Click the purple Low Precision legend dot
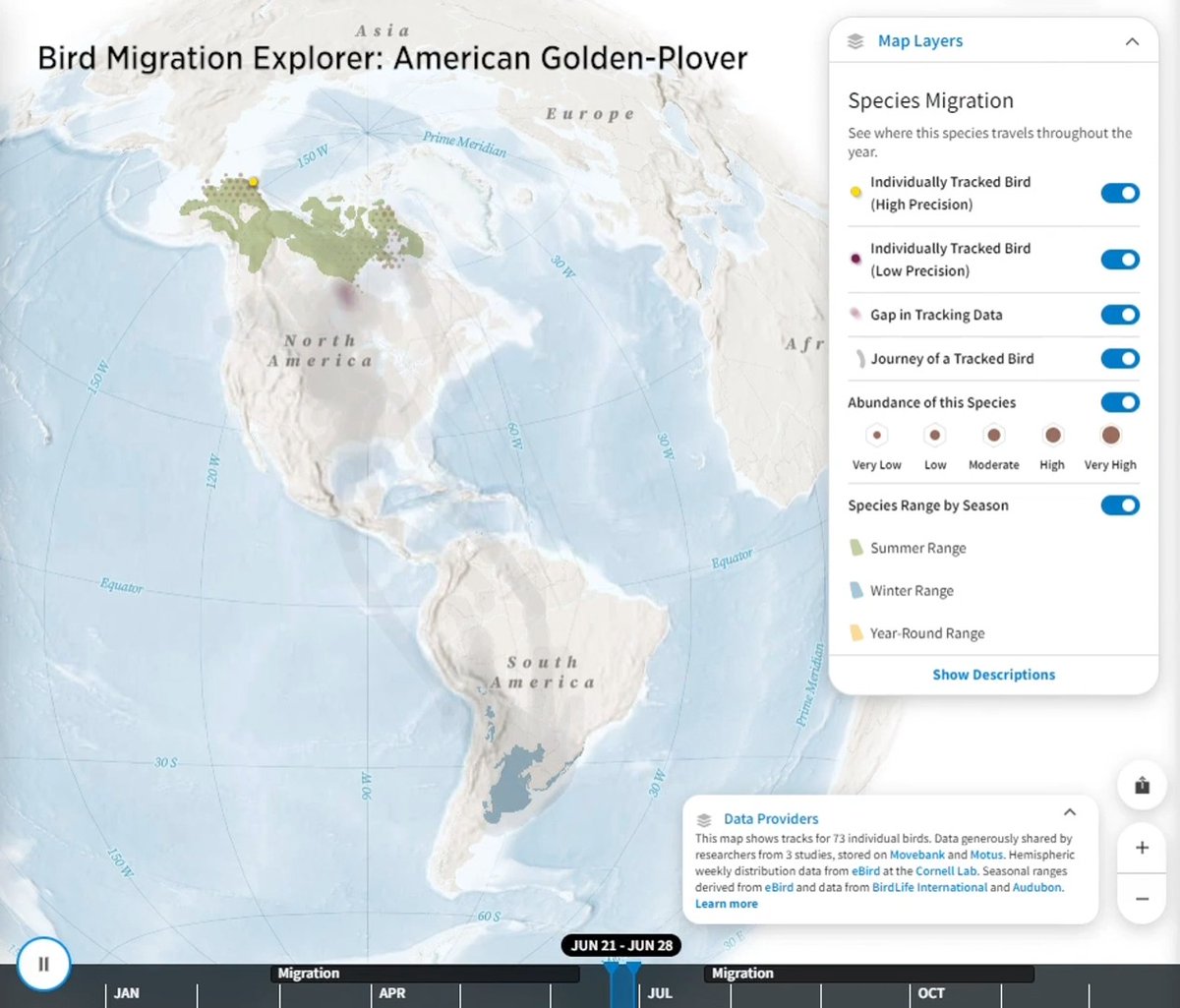The width and height of the screenshot is (1180, 1008). pyautogui.click(x=855, y=258)
